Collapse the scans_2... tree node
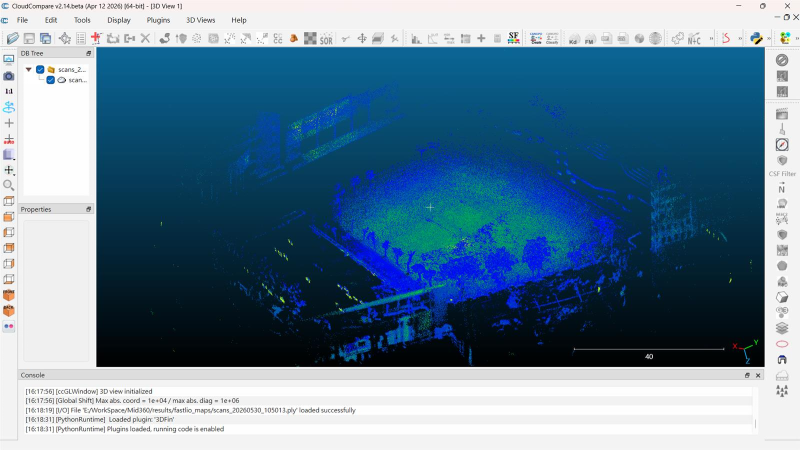This screenshot has height=450, width=800. point(29,69)
